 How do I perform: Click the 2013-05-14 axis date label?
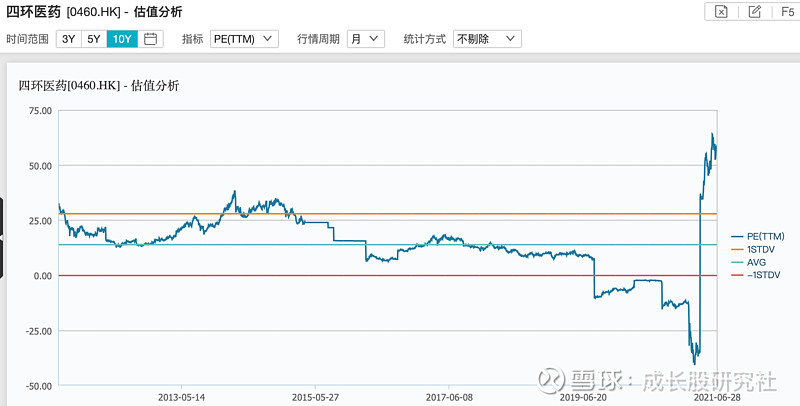point(181,397)
